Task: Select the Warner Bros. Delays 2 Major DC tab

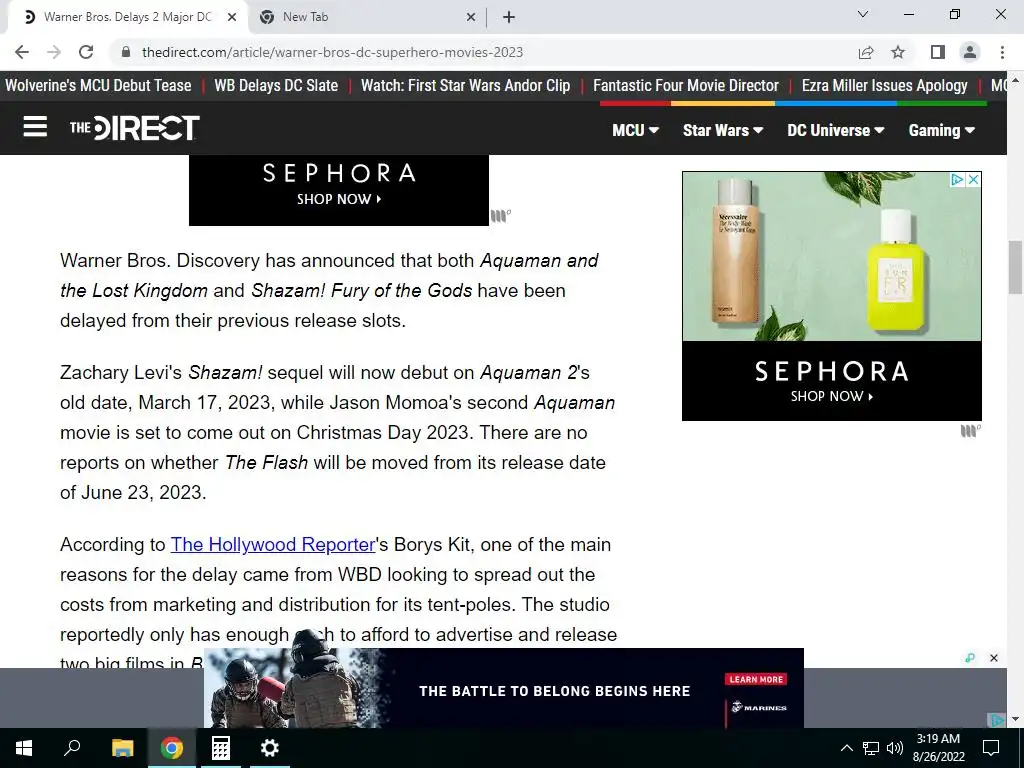Action: point(127,17)
